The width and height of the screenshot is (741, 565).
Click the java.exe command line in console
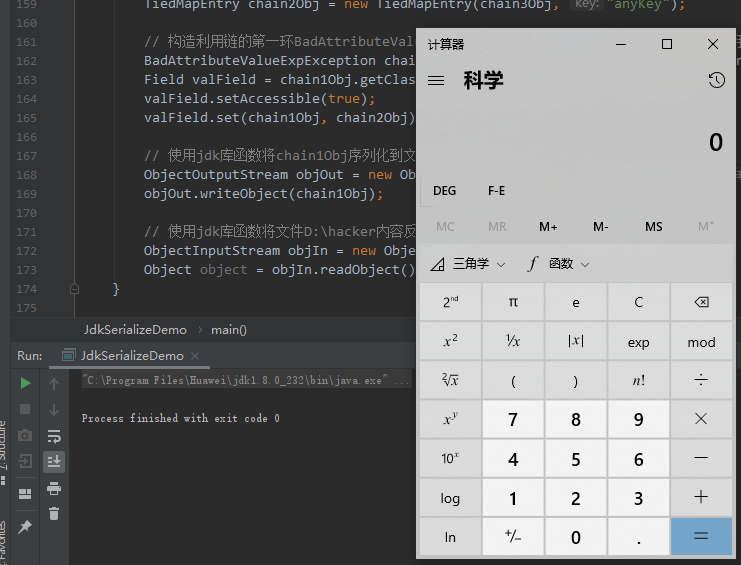[x=246, y=380]
